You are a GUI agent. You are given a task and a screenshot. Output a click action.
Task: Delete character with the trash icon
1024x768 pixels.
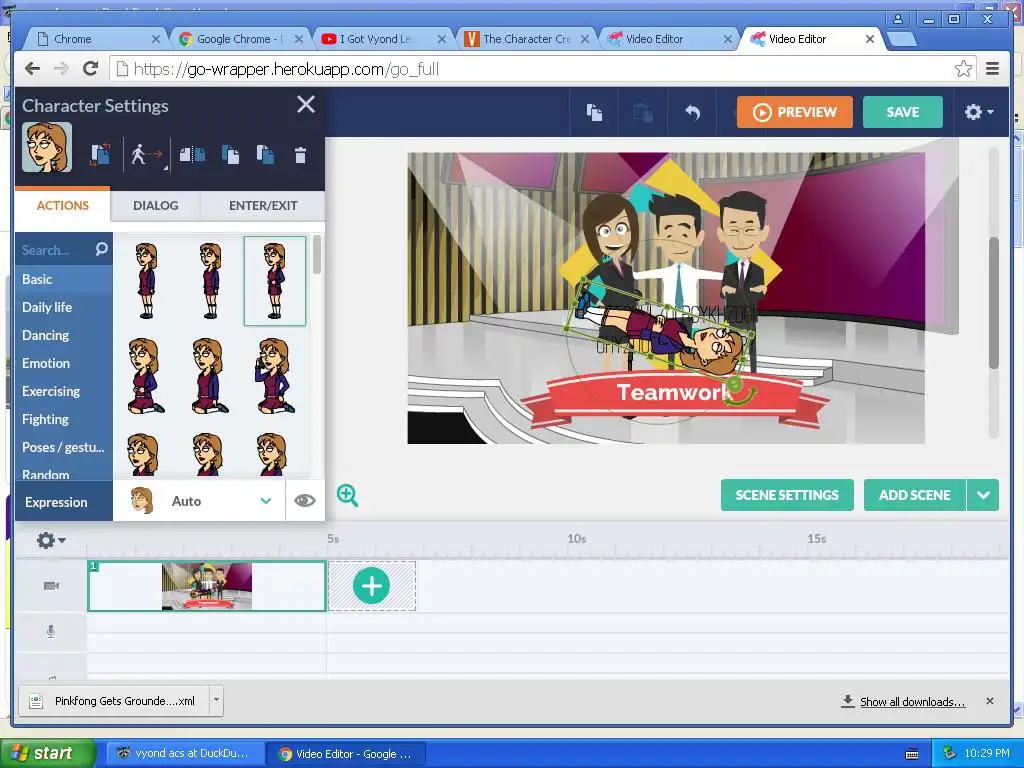[300, 155]
